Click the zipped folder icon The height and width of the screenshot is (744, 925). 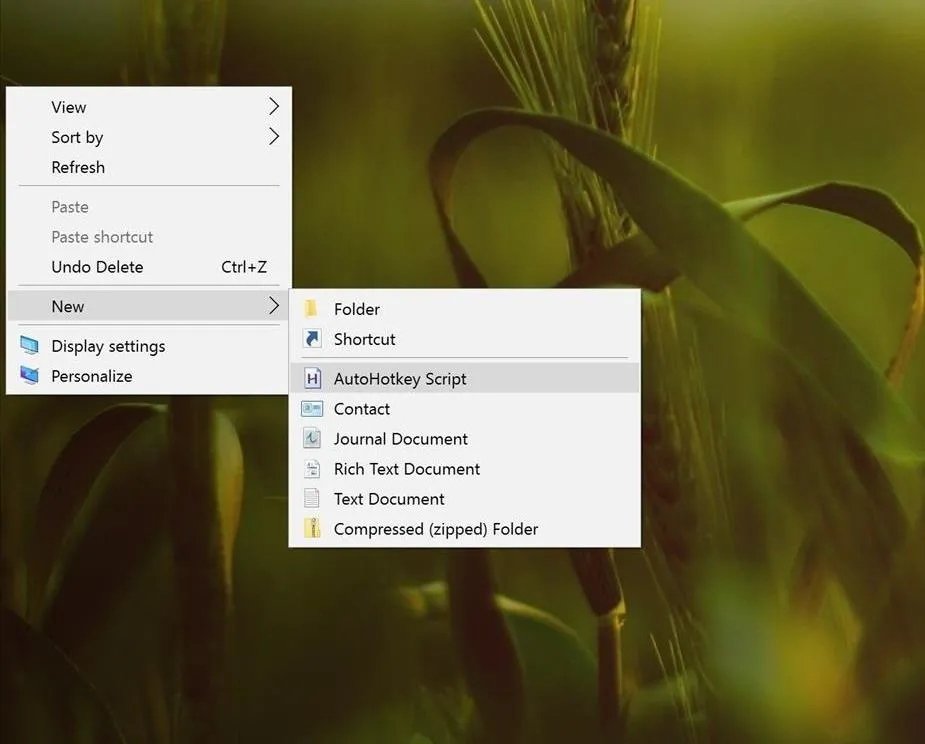(311, 528)
